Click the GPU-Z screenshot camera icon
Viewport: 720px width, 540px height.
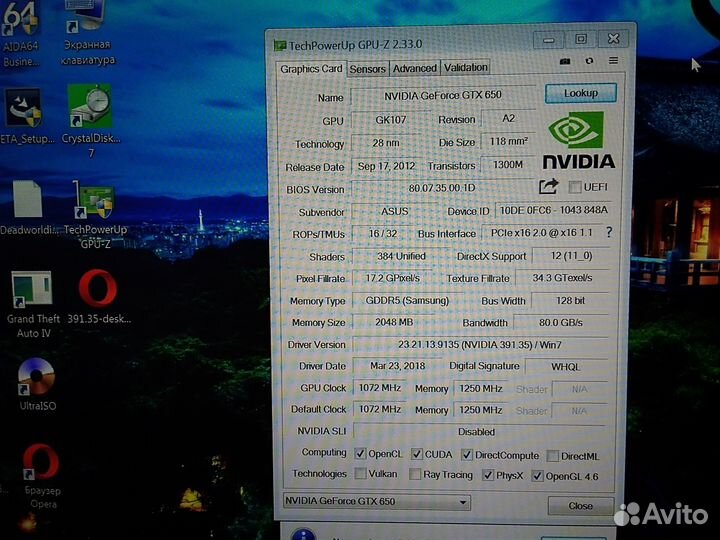point(565,61)
